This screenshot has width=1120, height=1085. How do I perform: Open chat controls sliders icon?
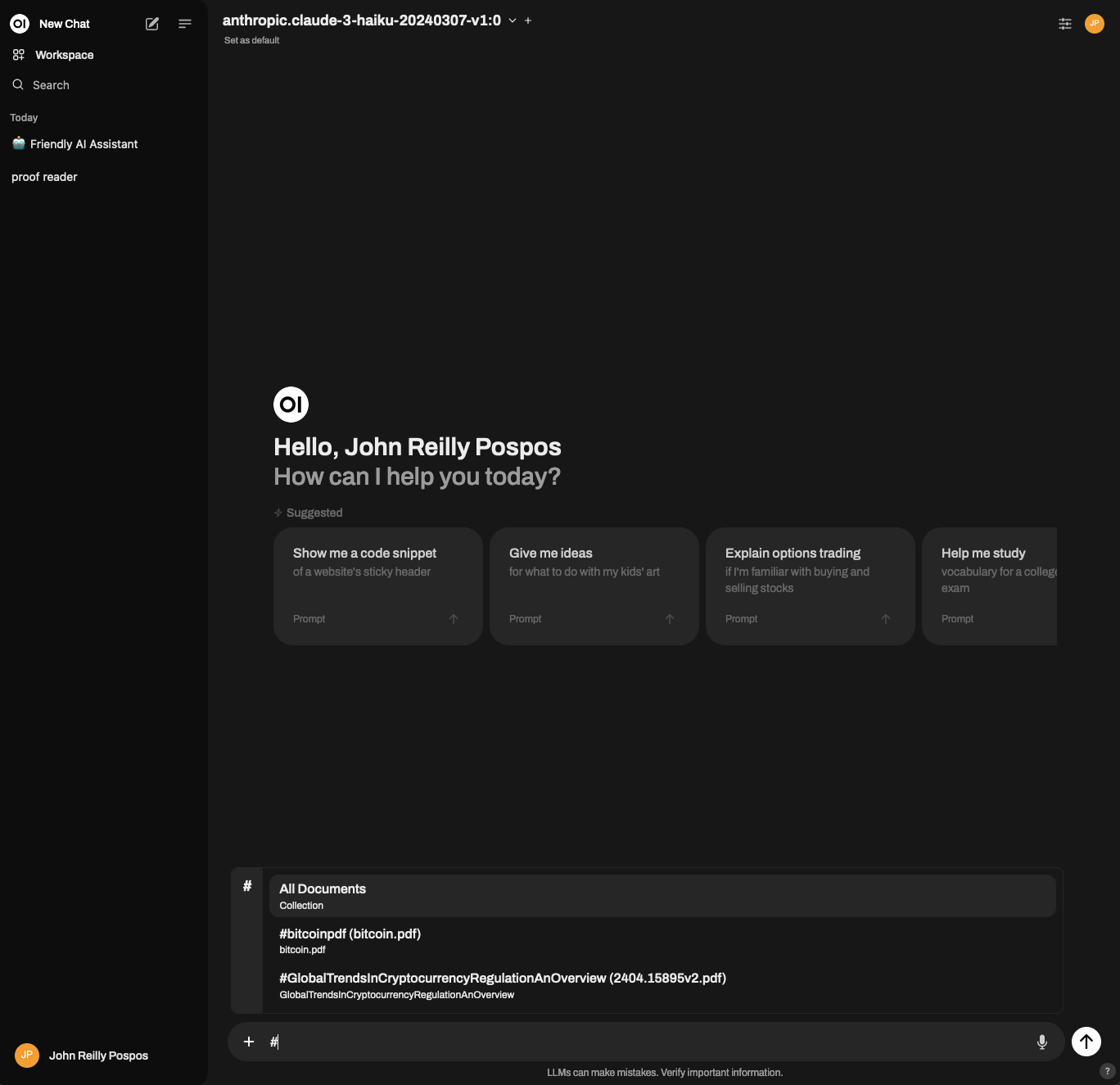pyautogui.click(x=1065, y=24)
